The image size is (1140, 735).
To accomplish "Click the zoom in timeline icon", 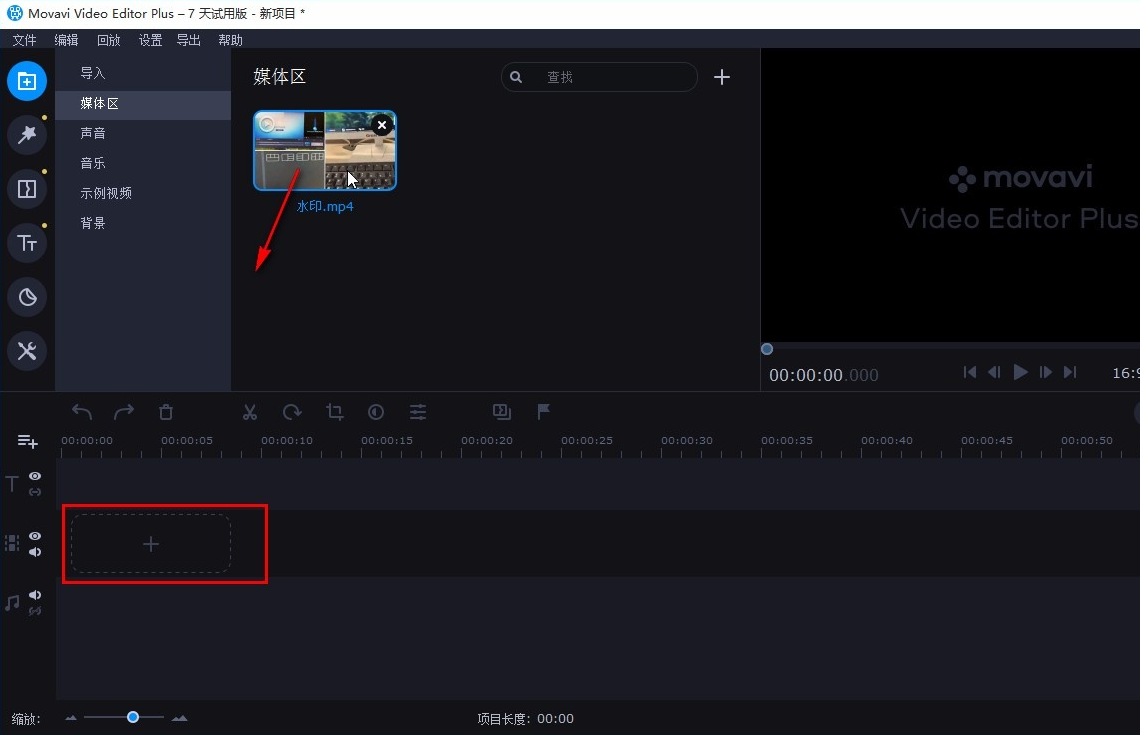I will click(x=180, y=718).
